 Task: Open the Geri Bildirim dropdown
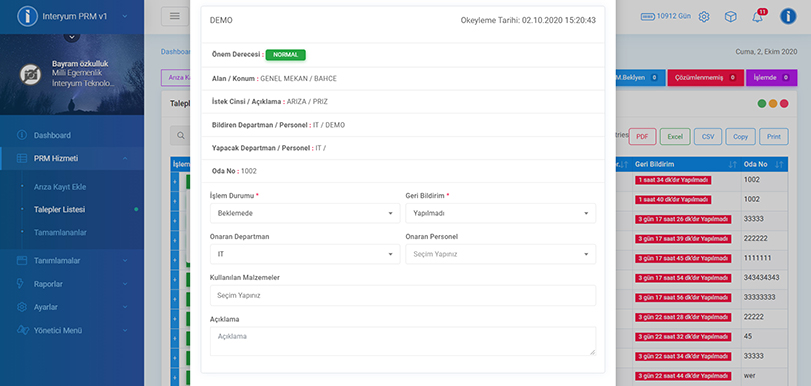(501, 213)
